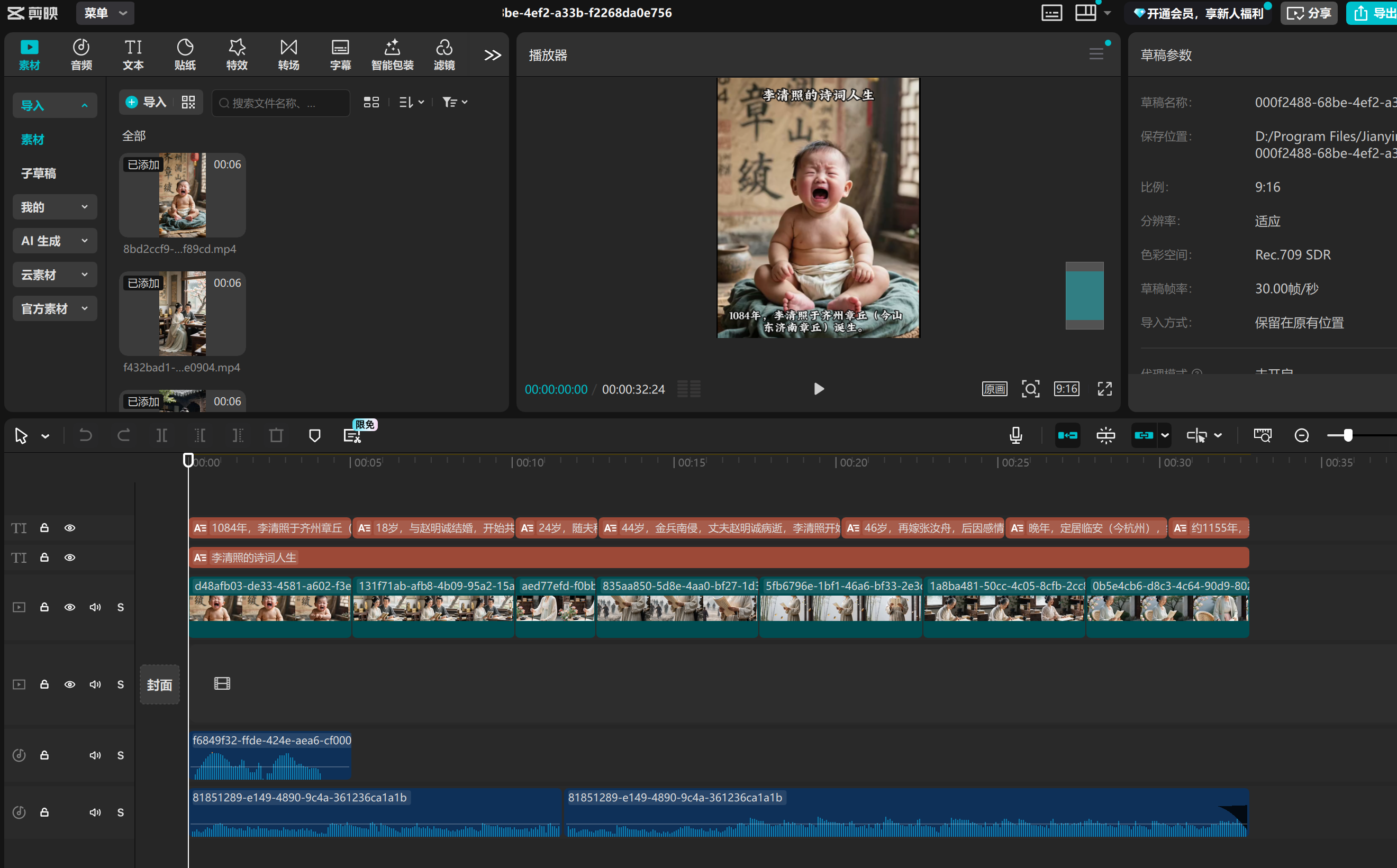Hide the subtitle text track with eye icon
1397x868 pixels.
click(69, 527)
